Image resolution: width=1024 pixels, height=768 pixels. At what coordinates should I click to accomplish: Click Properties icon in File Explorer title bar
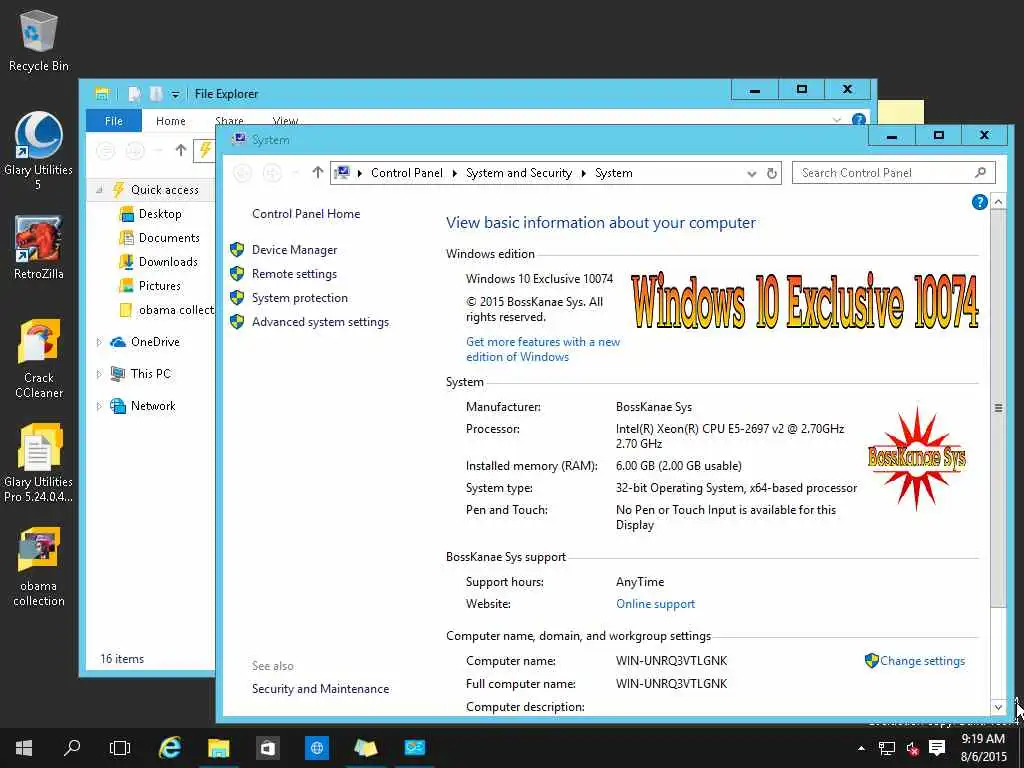135,94
